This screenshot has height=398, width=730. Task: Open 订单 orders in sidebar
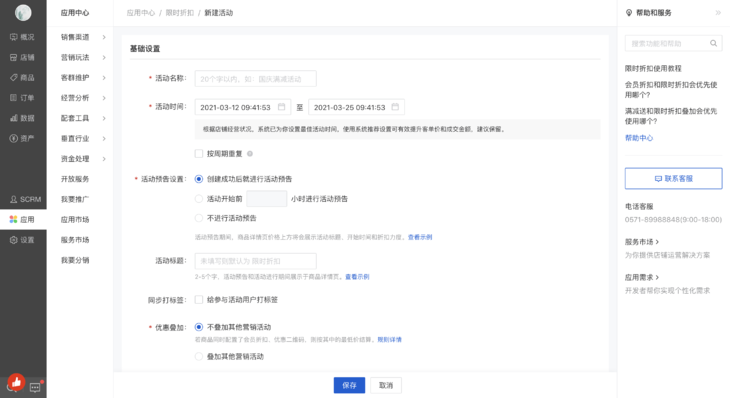point(23,98)
